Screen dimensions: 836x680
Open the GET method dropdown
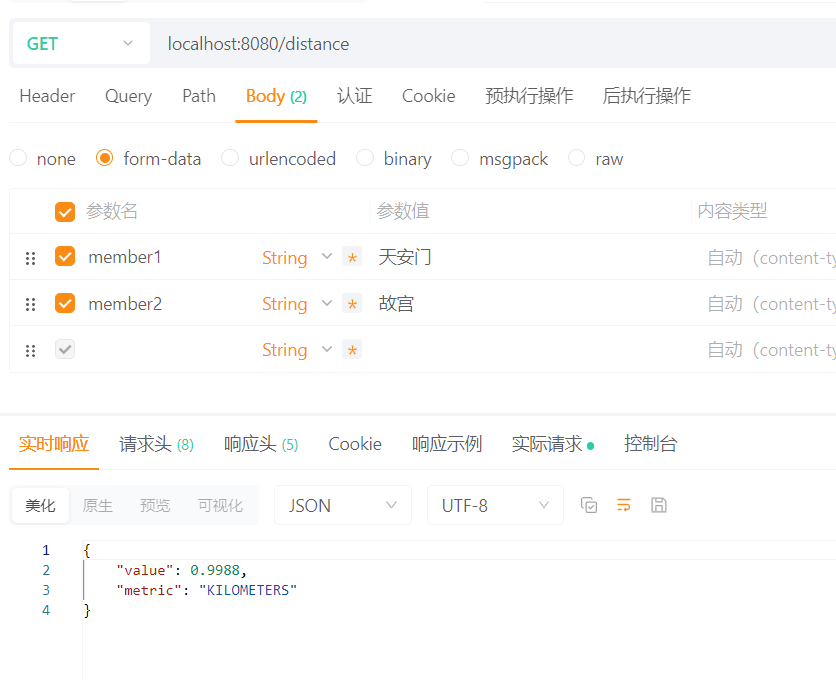(x=80, y=44)
